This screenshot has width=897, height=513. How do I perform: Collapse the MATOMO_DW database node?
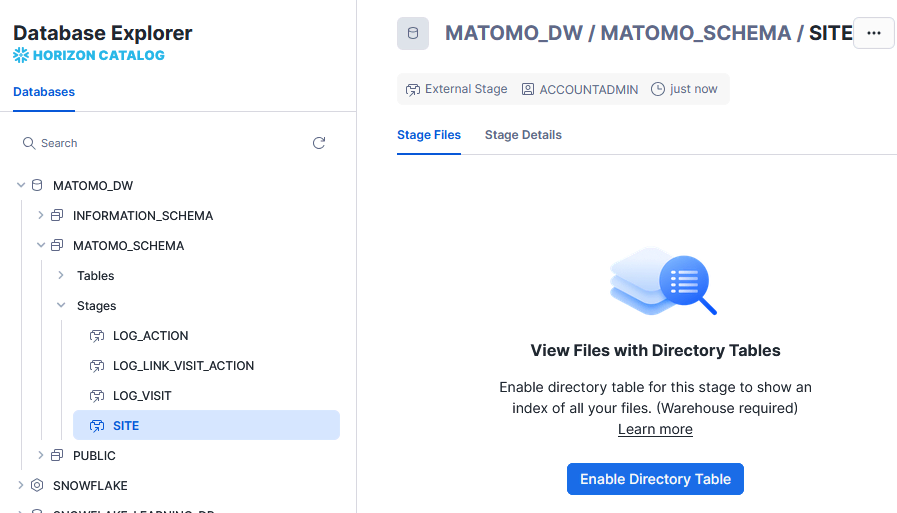21,186
